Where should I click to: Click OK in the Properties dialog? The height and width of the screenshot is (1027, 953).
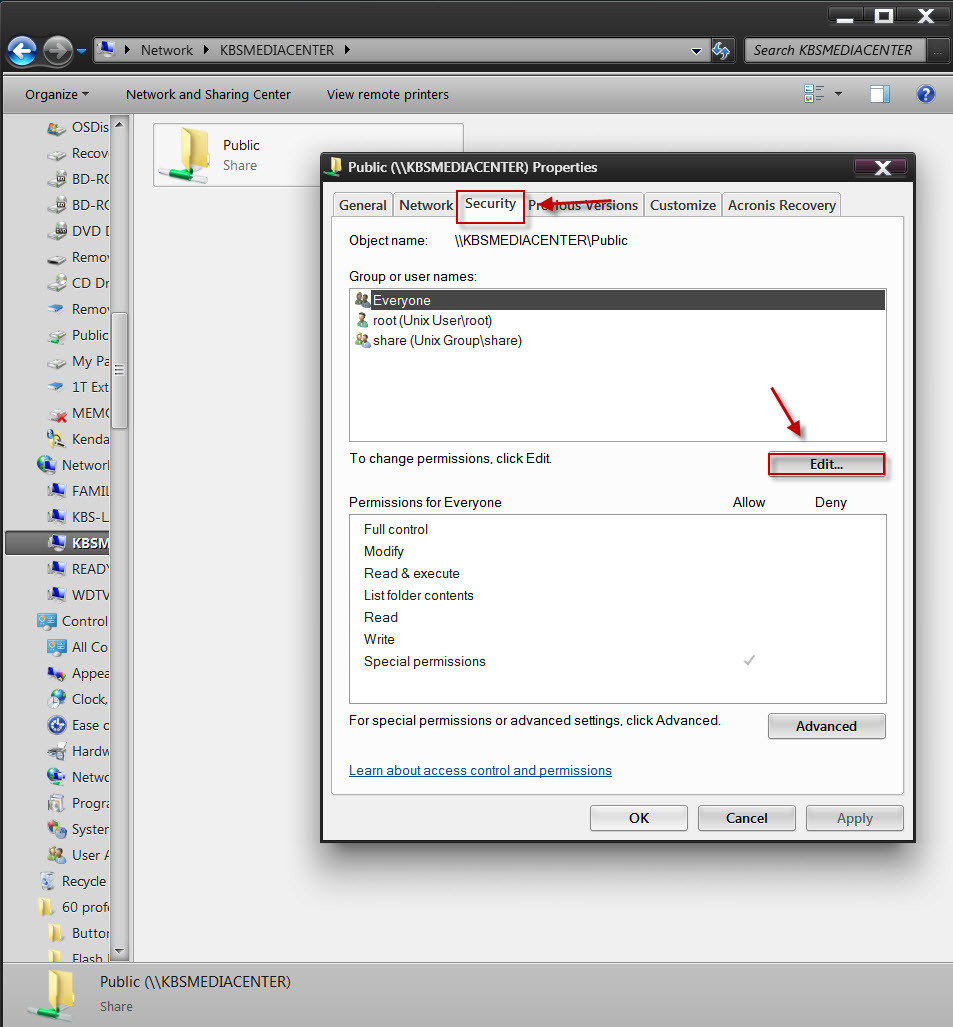pyautogui.click(x=639, y=818)
